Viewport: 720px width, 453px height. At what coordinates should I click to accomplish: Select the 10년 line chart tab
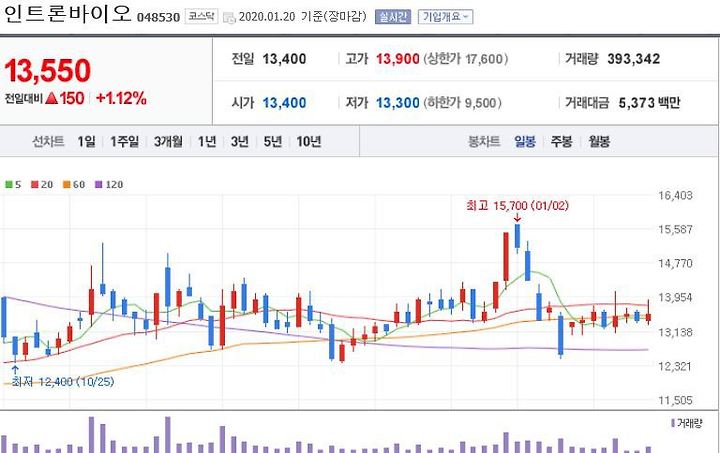309,141
